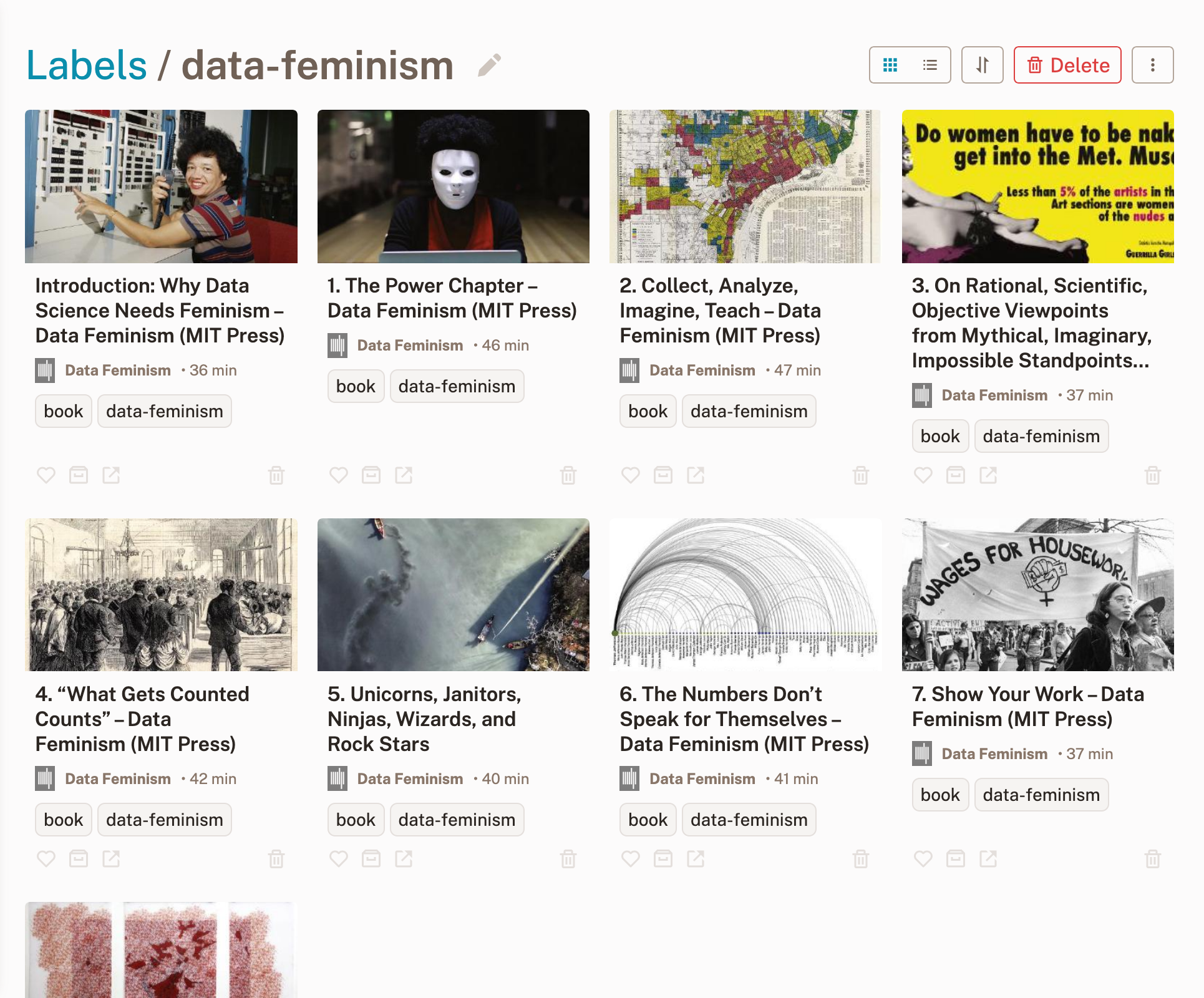Screen dimensions: 1204x998
Task: Delete the Collect, Analyze, Imagine, Teach article
Action: tap(861, 475)
